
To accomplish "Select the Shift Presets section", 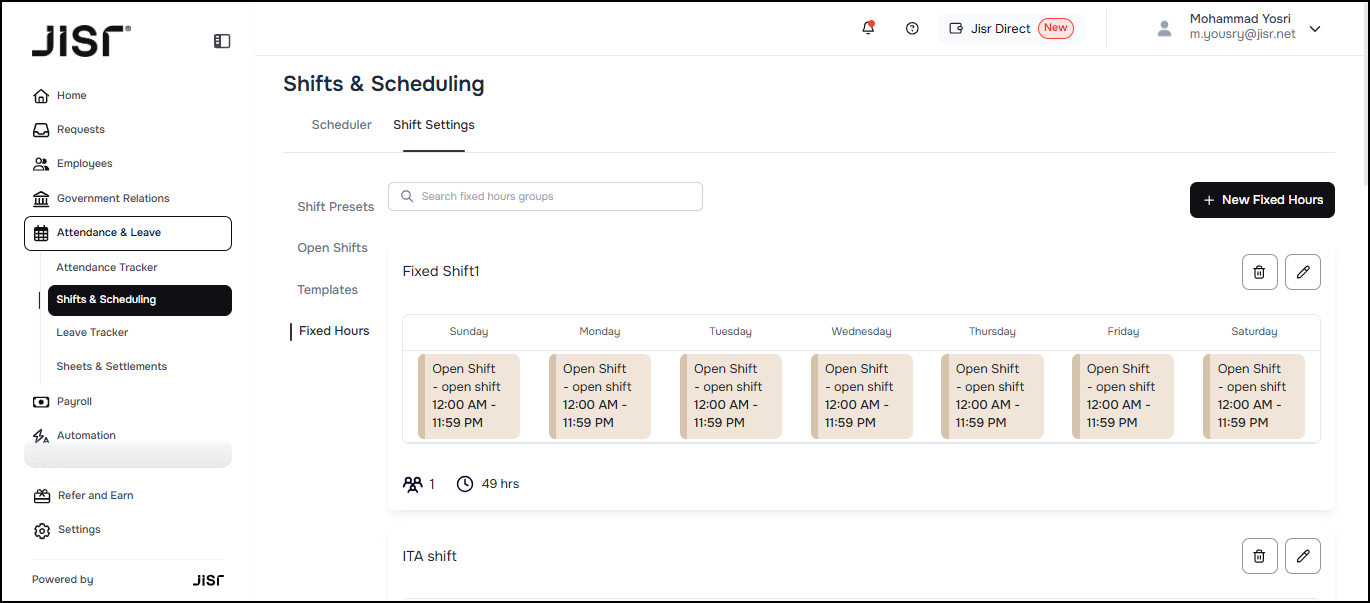I will point(335,207).
